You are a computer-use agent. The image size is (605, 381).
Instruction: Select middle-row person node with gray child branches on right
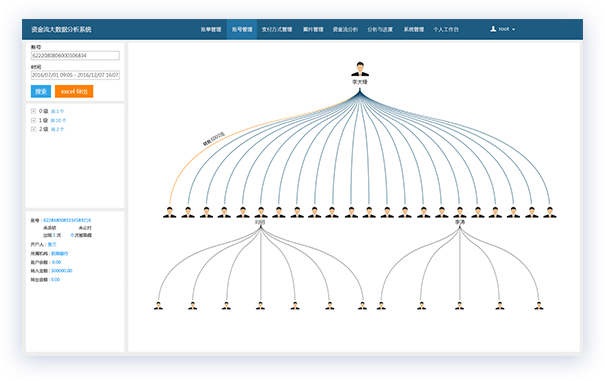pos(460,212)
